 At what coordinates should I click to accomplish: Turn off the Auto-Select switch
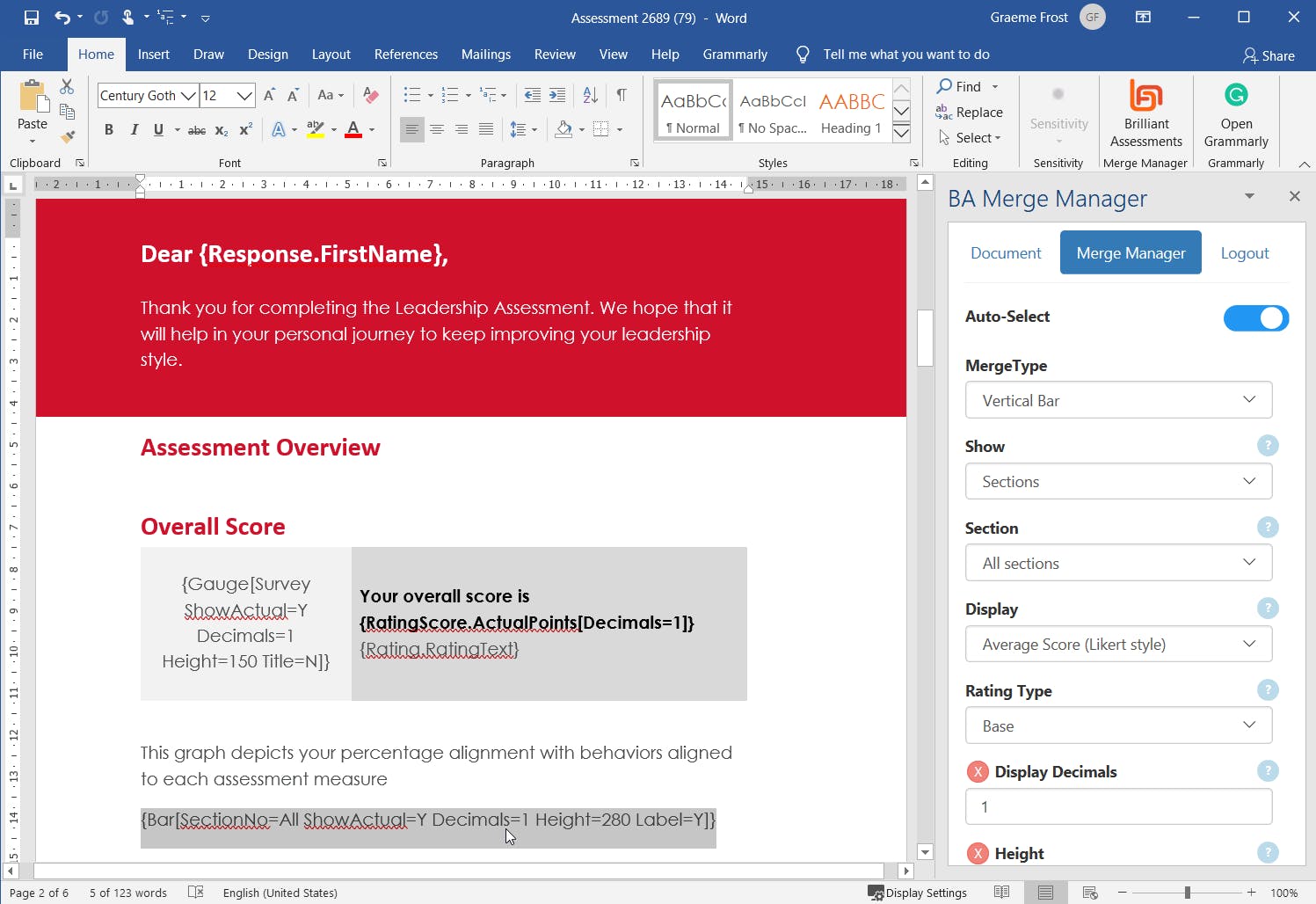point(1255,318)
